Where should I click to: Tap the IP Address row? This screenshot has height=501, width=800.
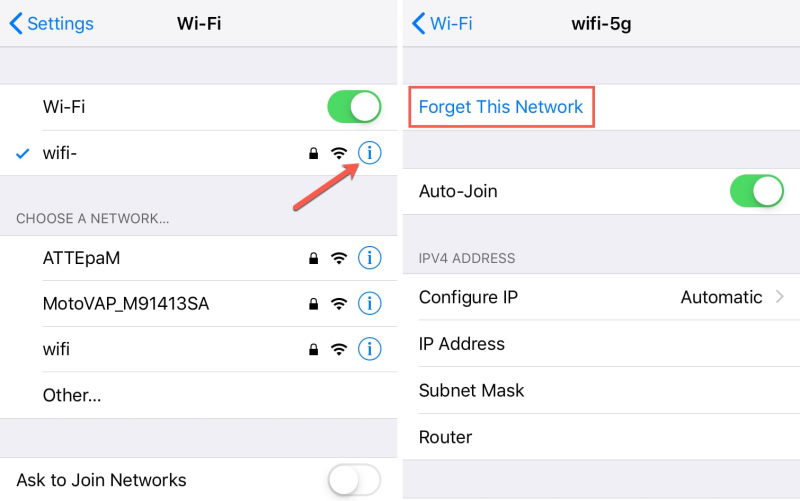point(601,343)
